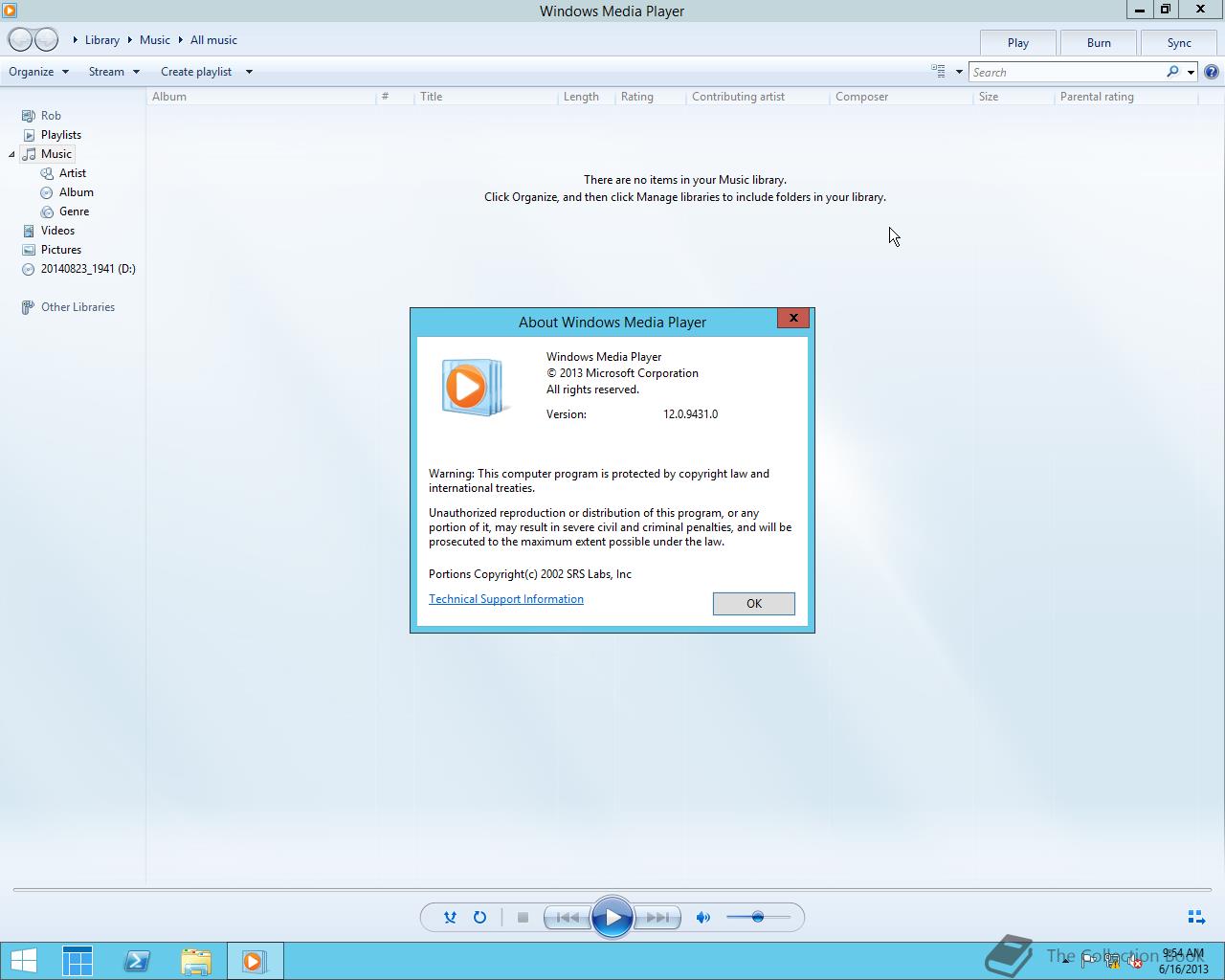Switch to Now Playing view
Image resolution: width=1225 pixels, height=980 pixels.
click(x=1196, y=917)
